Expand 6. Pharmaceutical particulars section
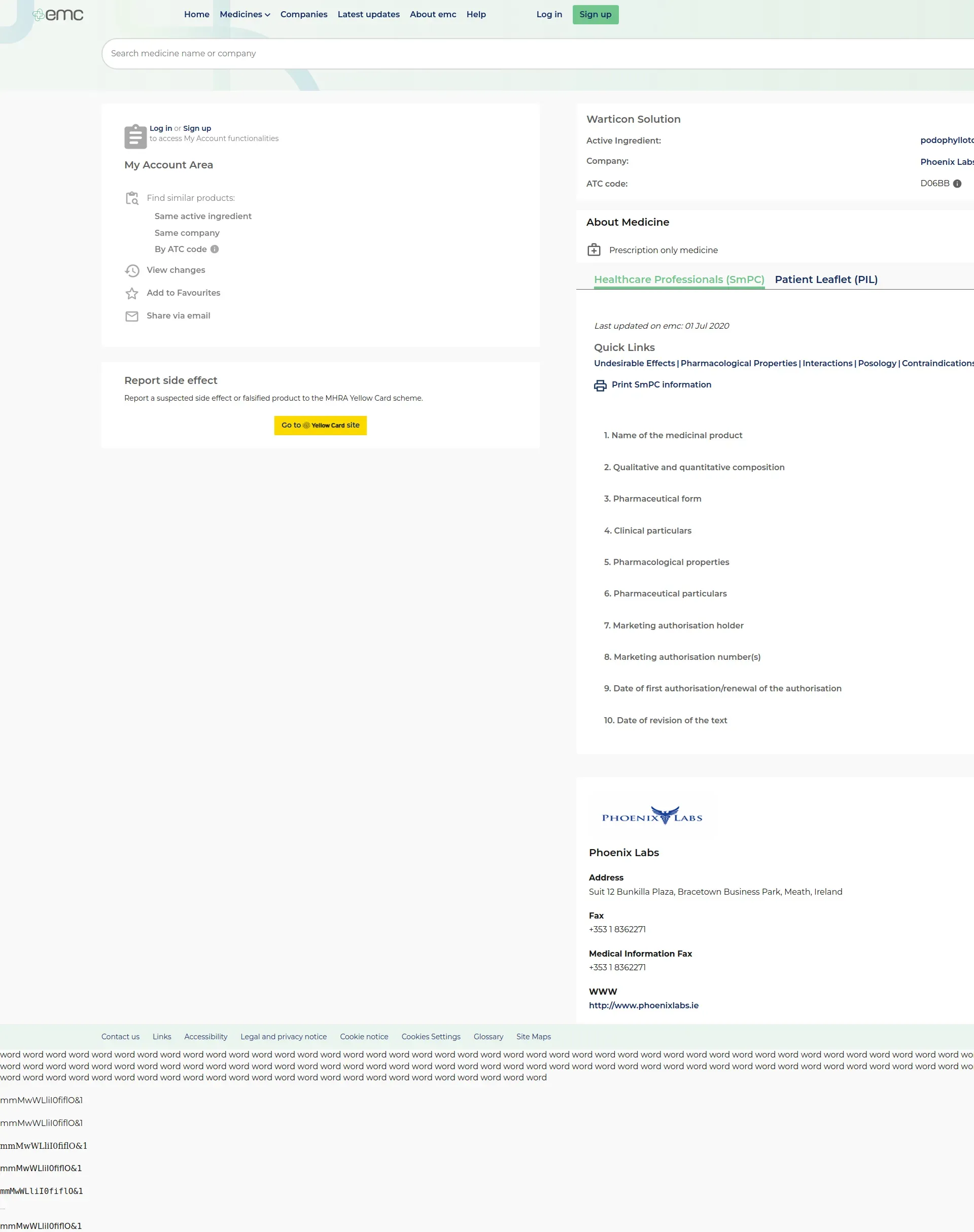 pyautogui.click(x=665, y=593)
